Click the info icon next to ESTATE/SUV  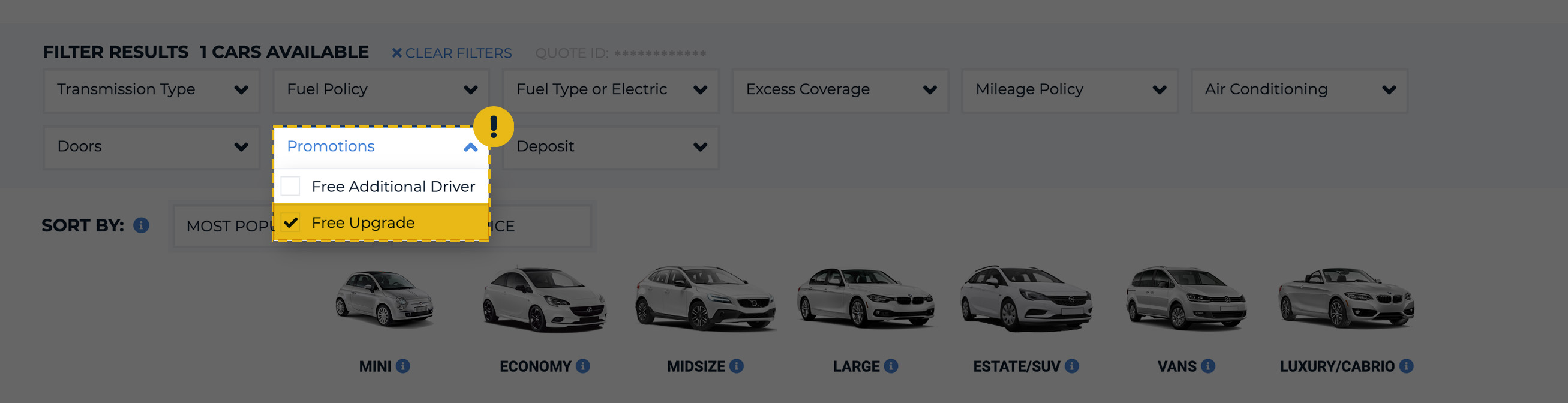click(1072, 366)
